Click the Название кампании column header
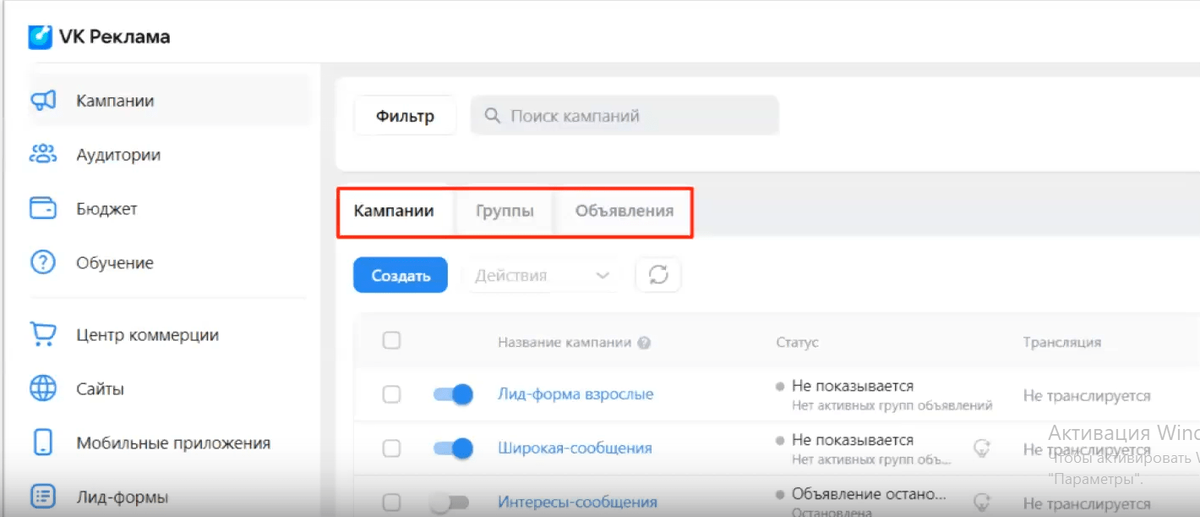 coord(564,342)
